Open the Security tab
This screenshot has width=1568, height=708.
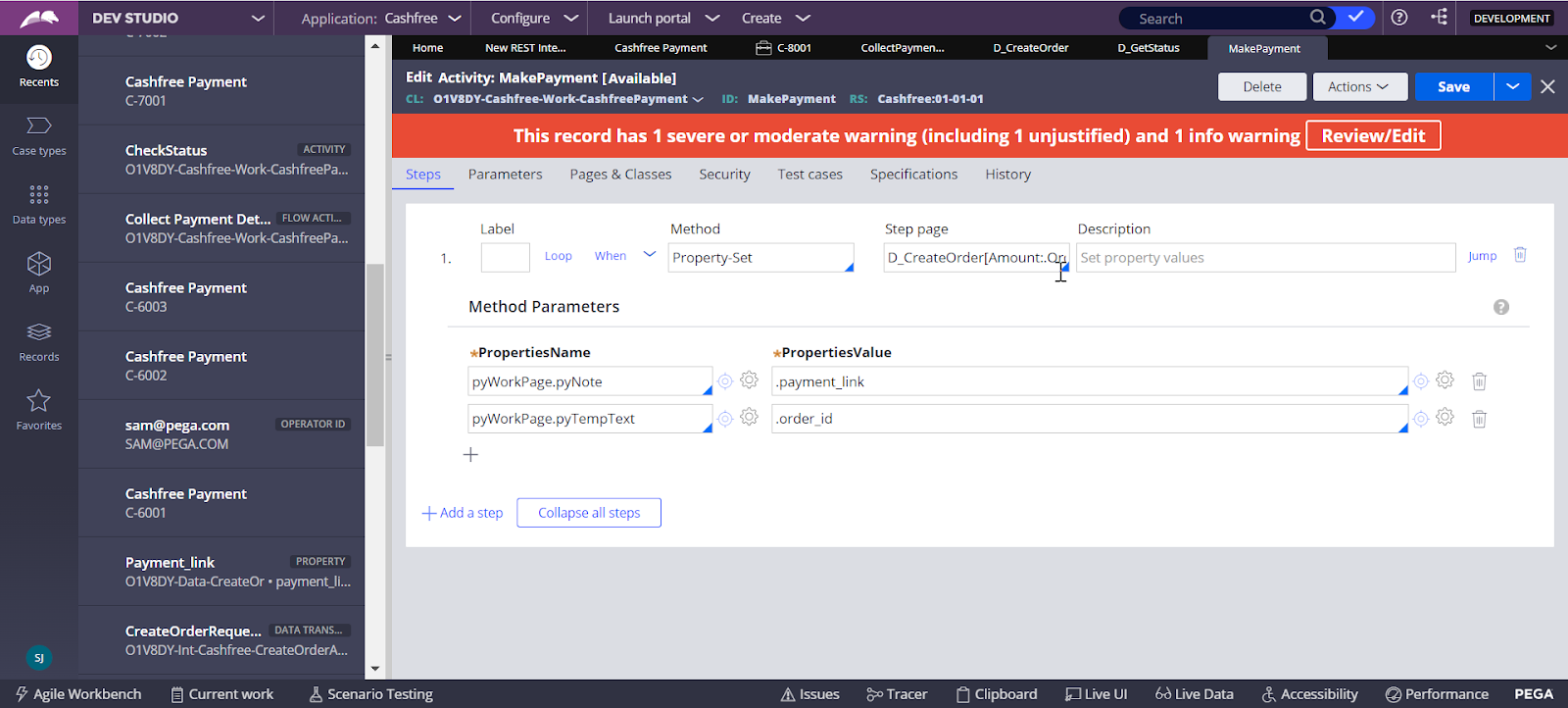724,175
